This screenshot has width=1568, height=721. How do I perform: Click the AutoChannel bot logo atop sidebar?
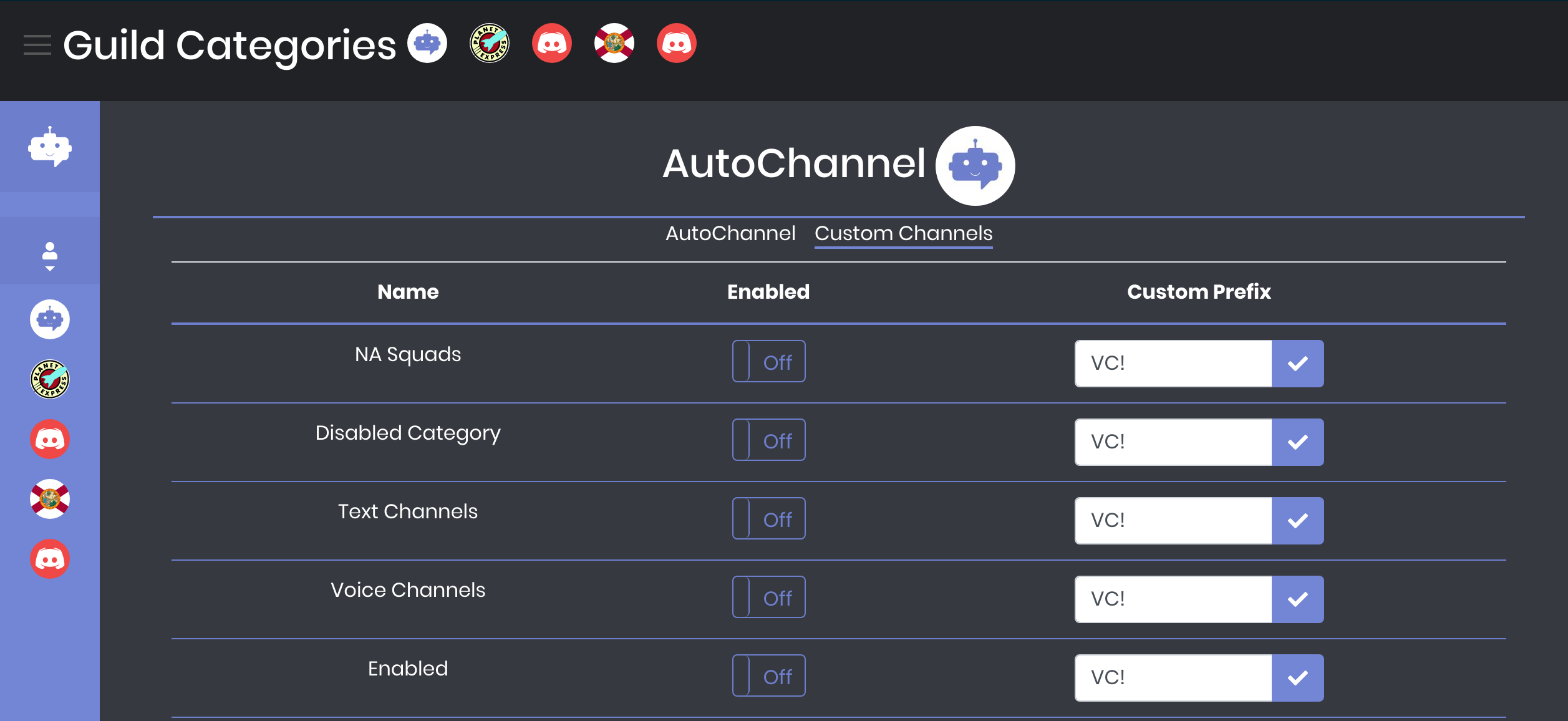coord(50,147)
